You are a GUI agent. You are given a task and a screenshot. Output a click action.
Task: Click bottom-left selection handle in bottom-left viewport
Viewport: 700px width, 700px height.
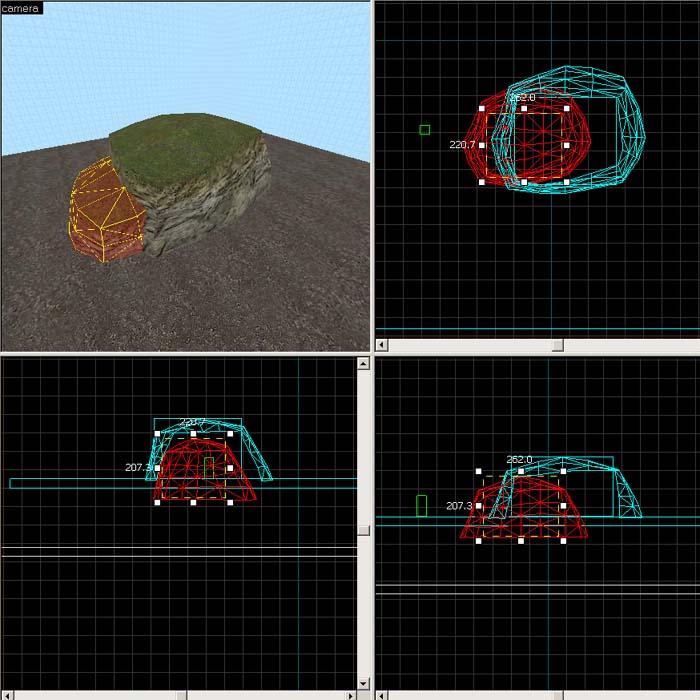[157, 502]
